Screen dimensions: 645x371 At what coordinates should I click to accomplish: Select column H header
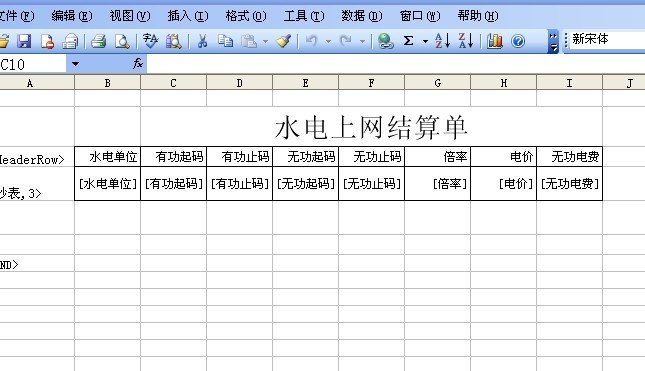[x=503, y=83]
